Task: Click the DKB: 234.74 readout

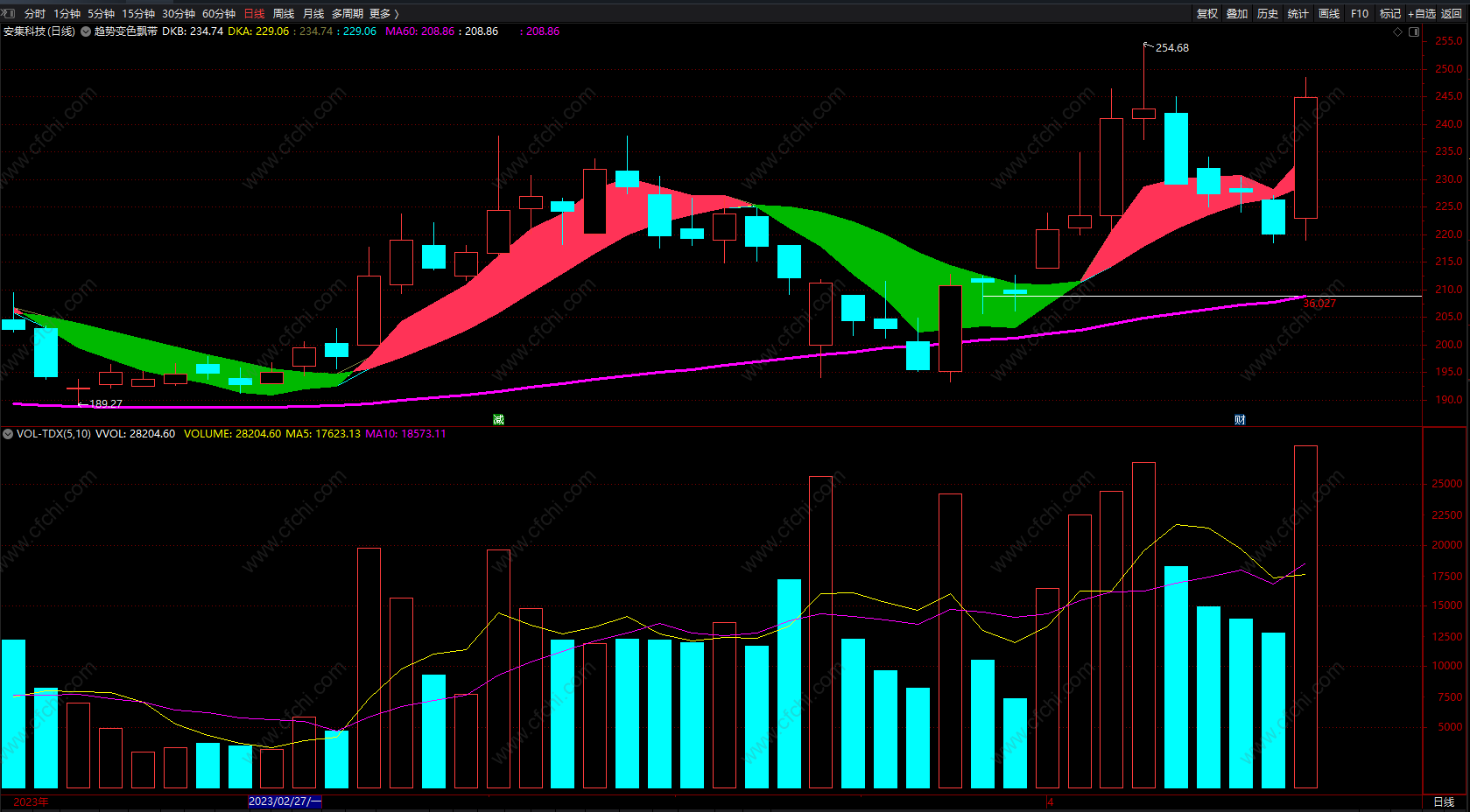Action: [x=193, y=31]
